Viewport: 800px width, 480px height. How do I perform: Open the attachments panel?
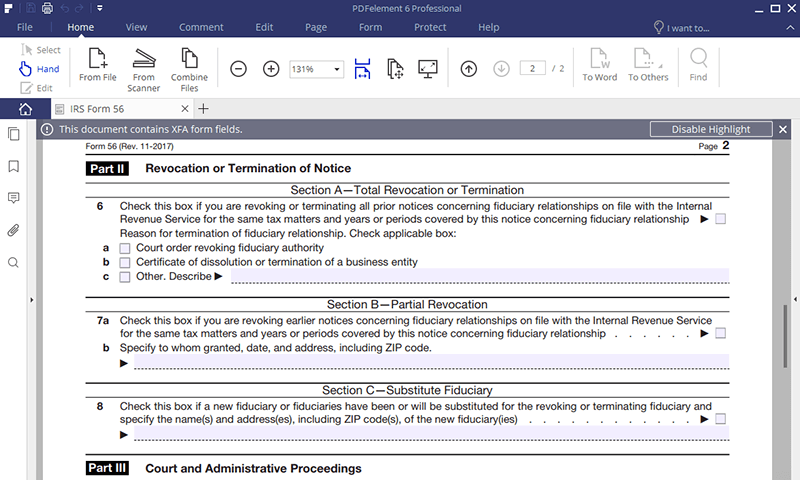(x=14, y=230)
